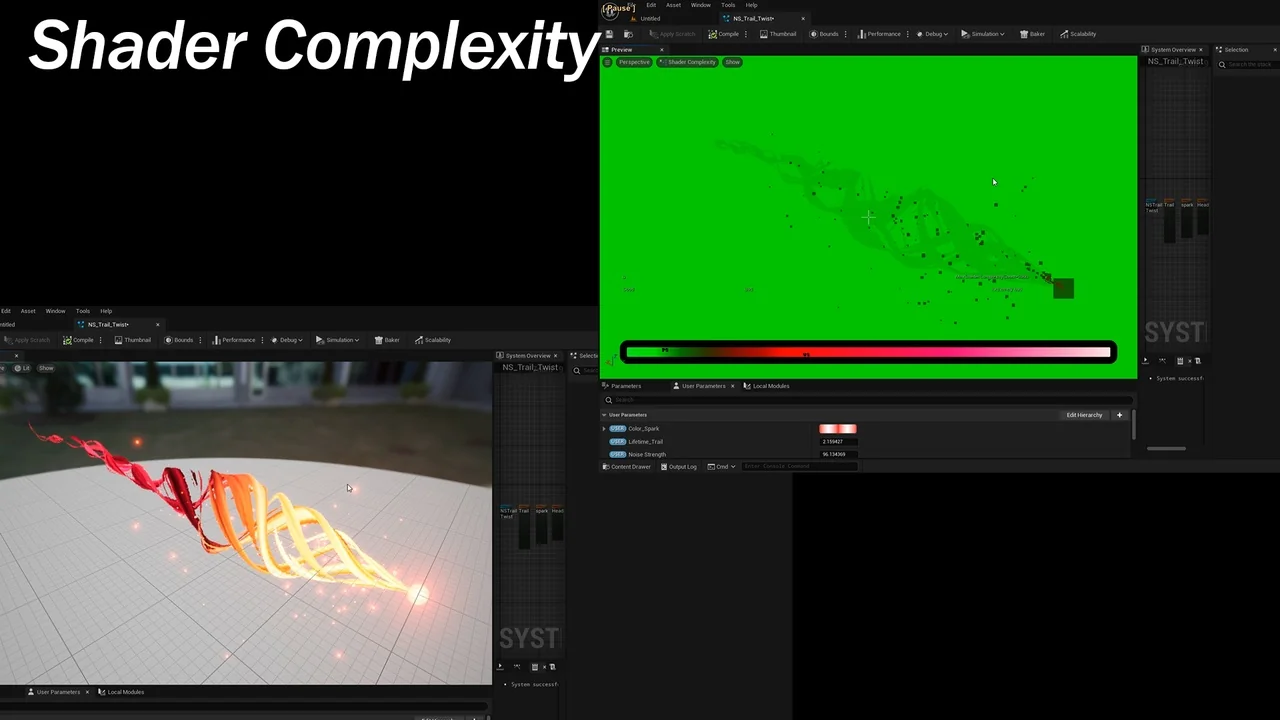Open the Debug dropdown above the green preview
This screenshot has width=1280, height=720.
(932, 34)
